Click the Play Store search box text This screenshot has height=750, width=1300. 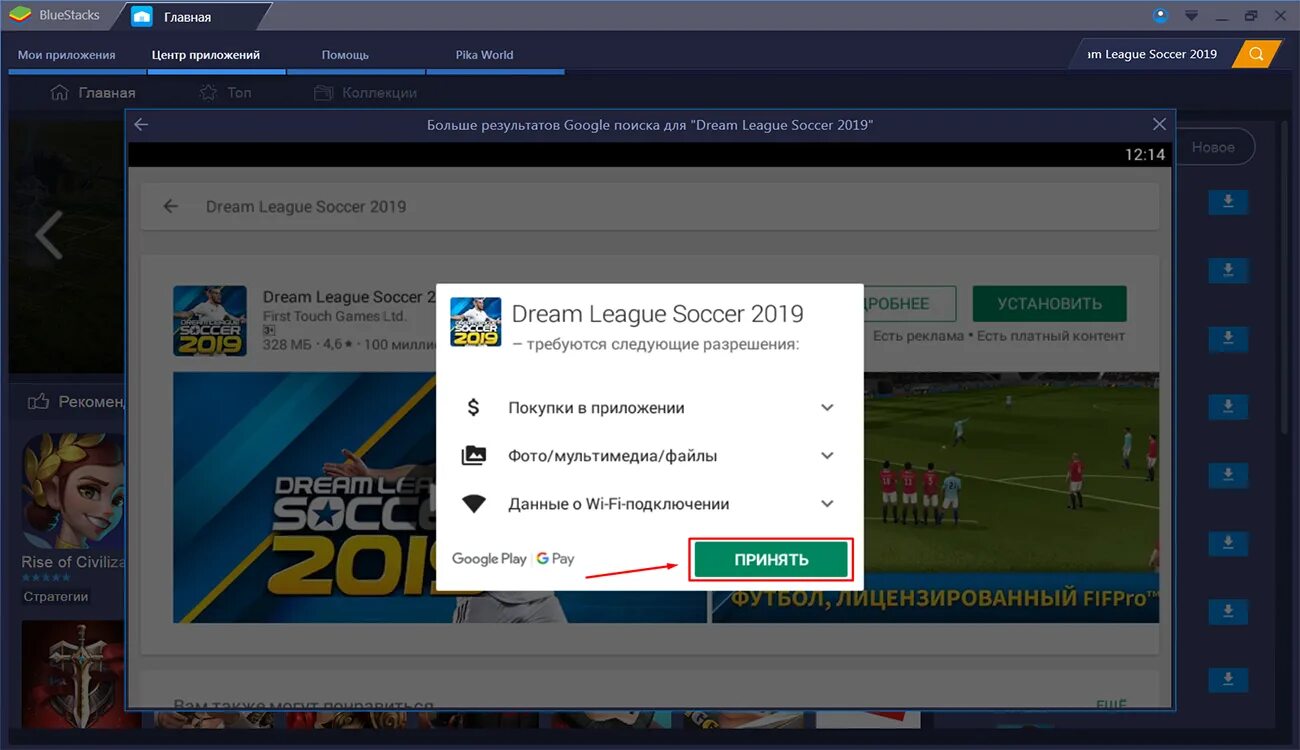[306, 207]
